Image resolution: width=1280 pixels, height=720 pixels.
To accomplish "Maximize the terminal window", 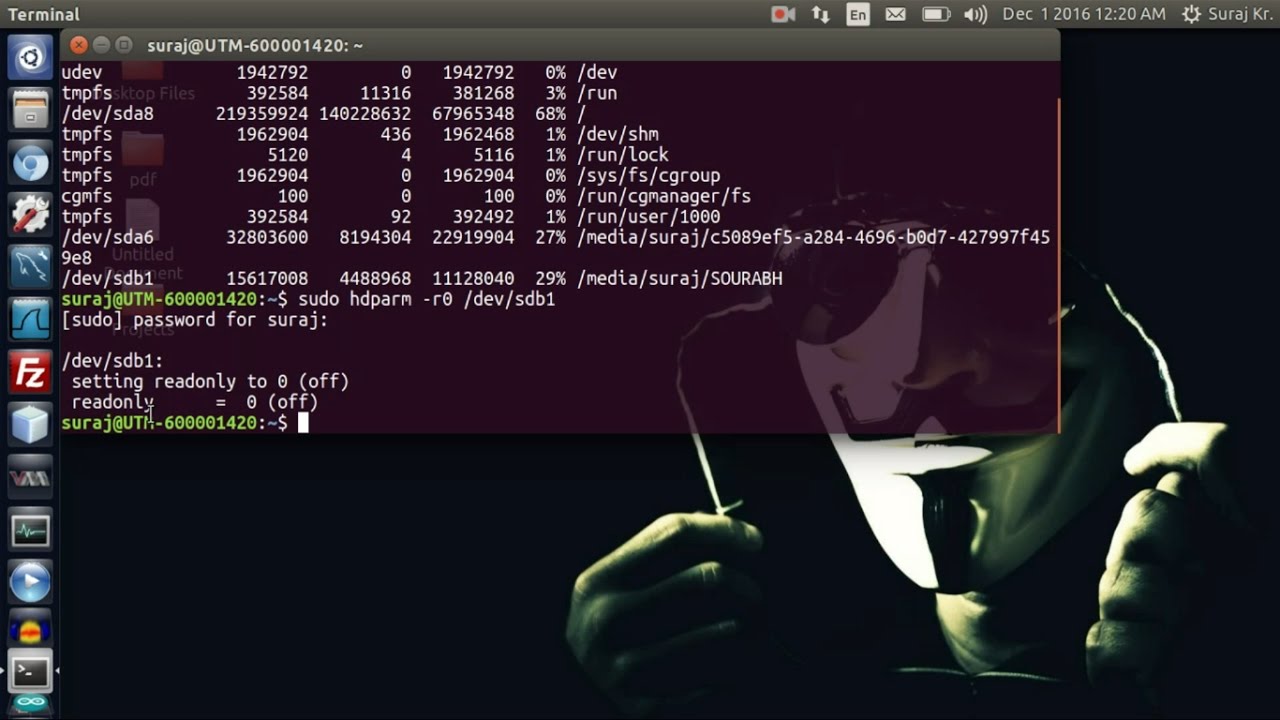I will [124, 45].
